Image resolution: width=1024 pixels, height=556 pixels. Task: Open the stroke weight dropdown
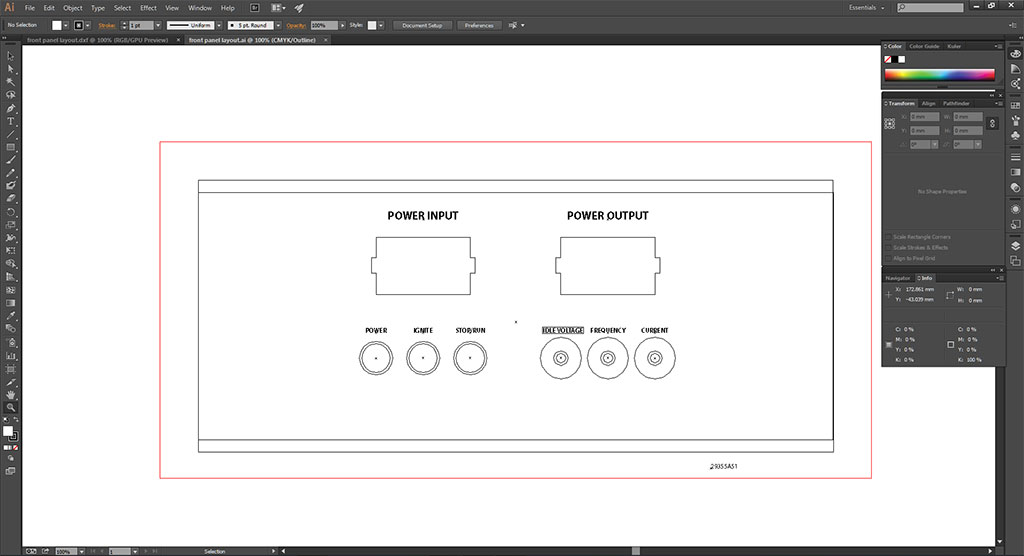tap(158, 25)
